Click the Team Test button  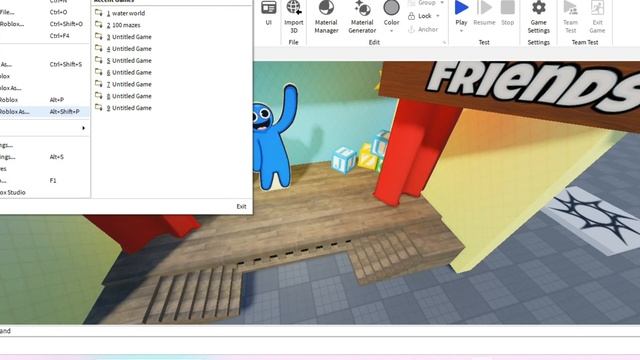(571, 17)
